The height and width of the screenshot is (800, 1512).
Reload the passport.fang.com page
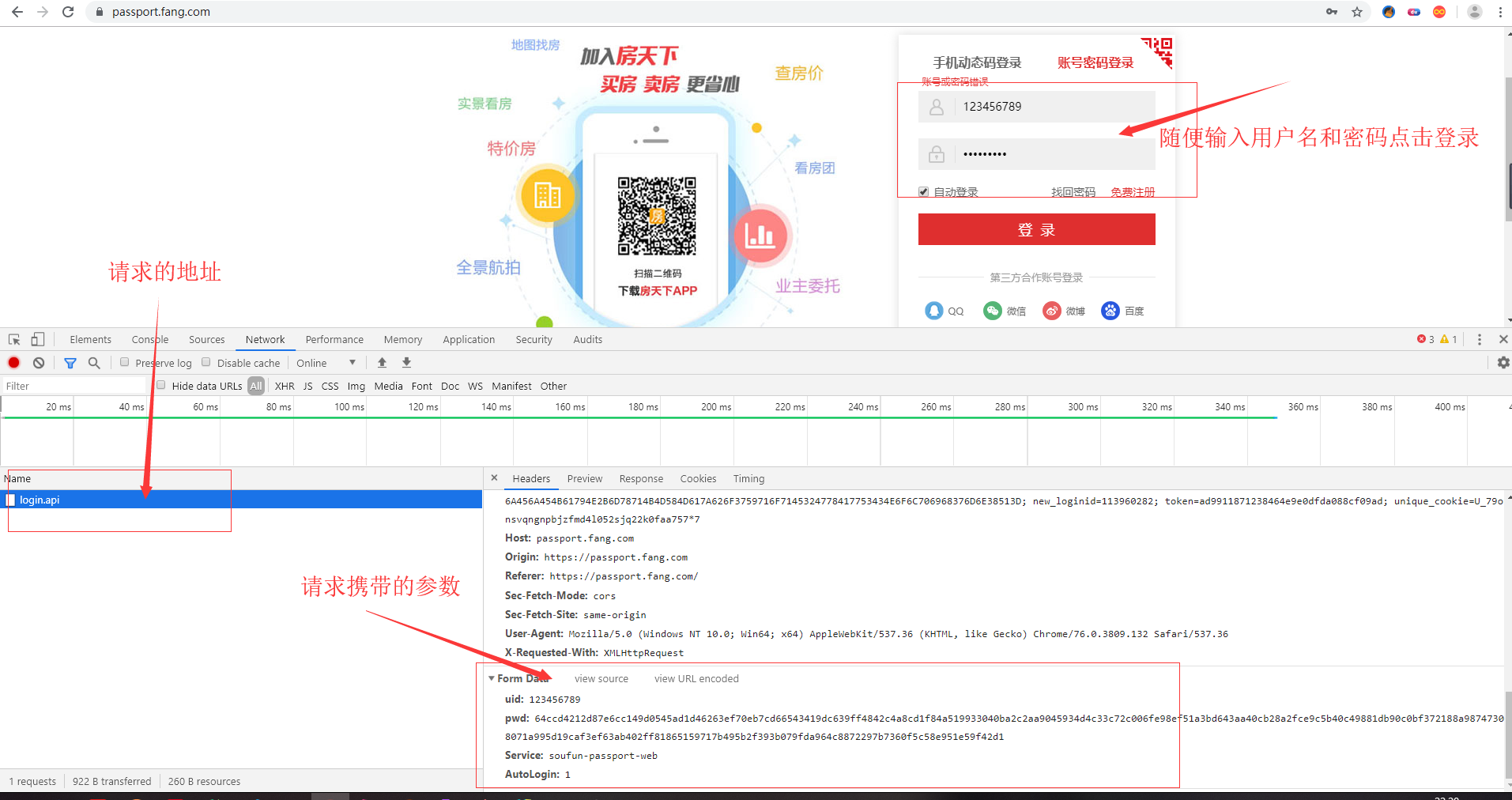point(68,12)
